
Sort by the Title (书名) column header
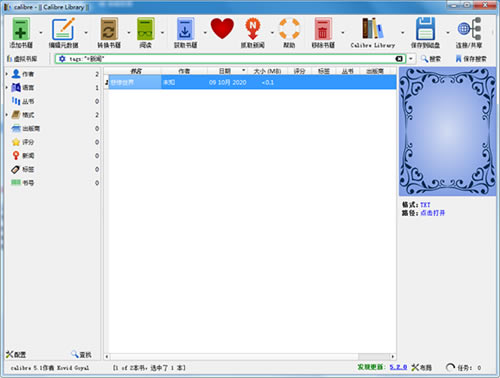pos(135,71)
